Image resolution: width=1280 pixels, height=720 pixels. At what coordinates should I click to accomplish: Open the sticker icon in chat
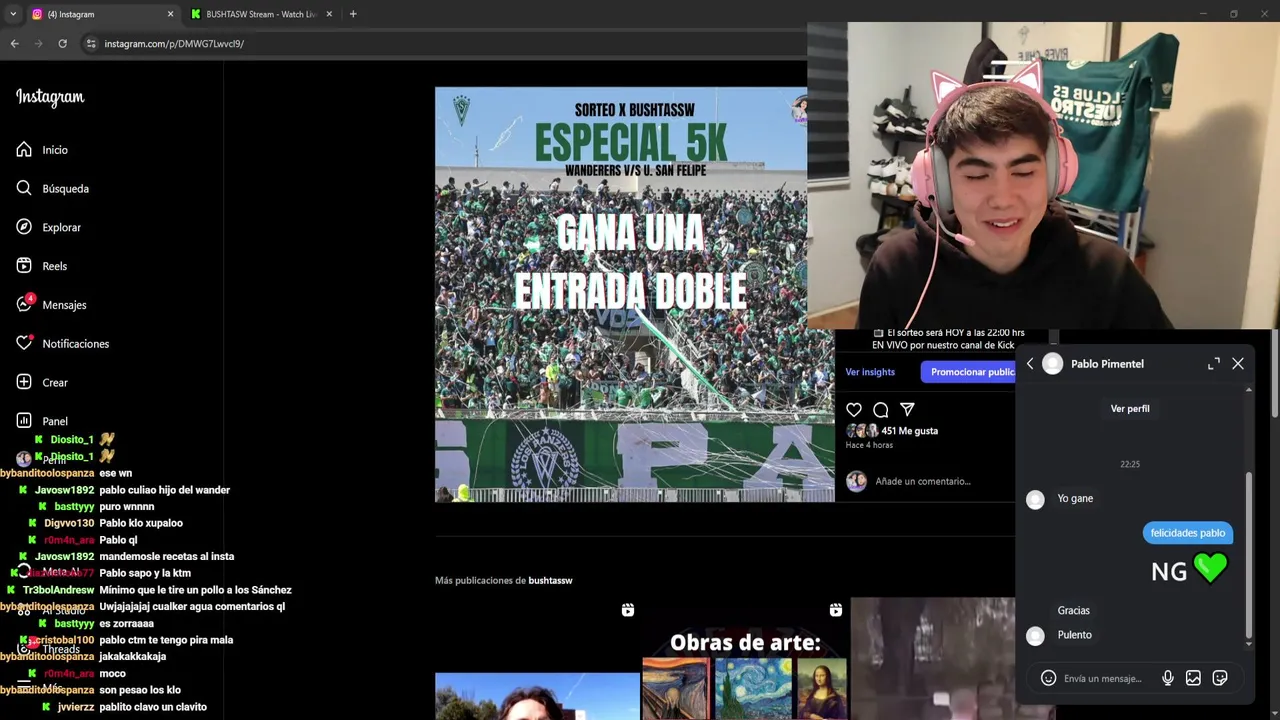[x=1220, y=678]
